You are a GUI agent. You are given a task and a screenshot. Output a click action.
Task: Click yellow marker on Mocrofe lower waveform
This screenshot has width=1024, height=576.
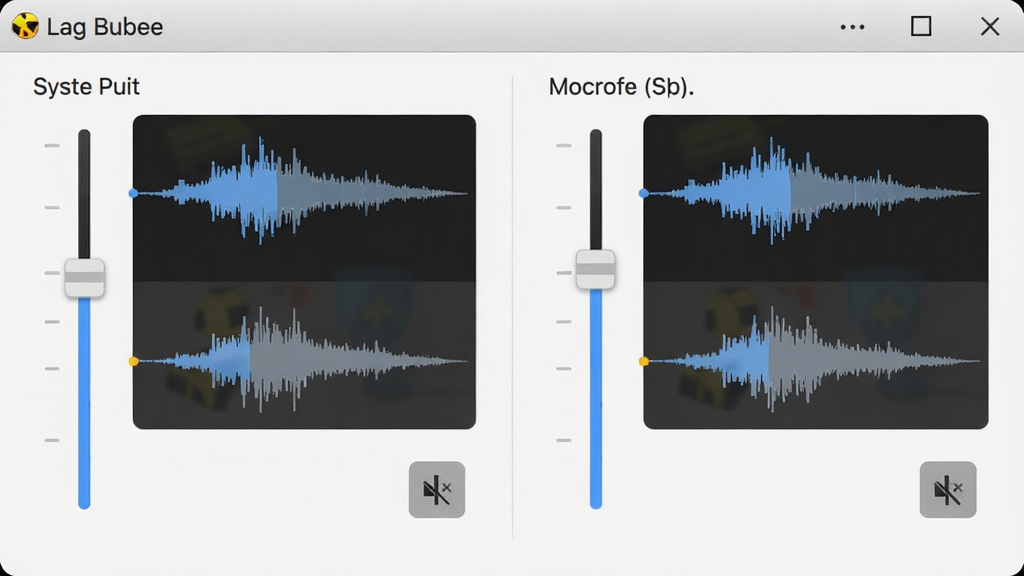644,361
